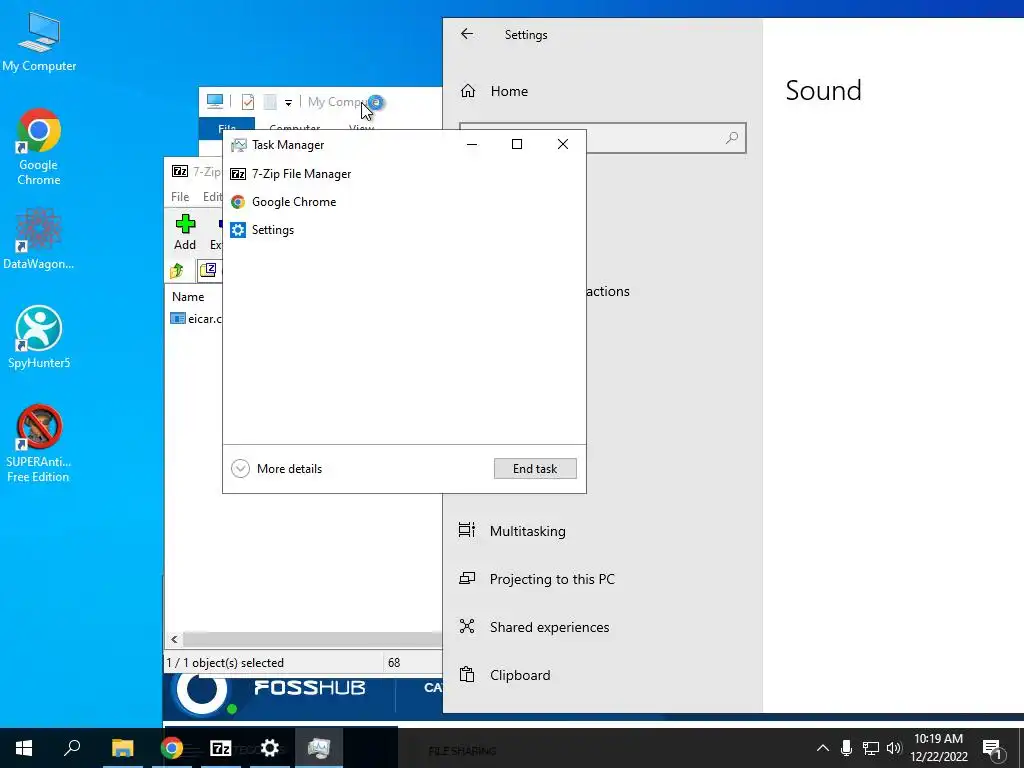Expand More details in Task Manager
Screen dimensions: 1024x768
click(x=276, y=468)
